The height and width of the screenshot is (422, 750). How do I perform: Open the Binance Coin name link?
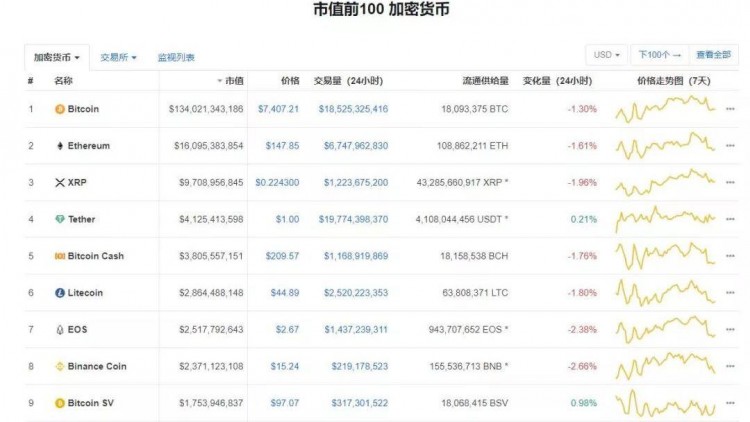tap(97, 366)
